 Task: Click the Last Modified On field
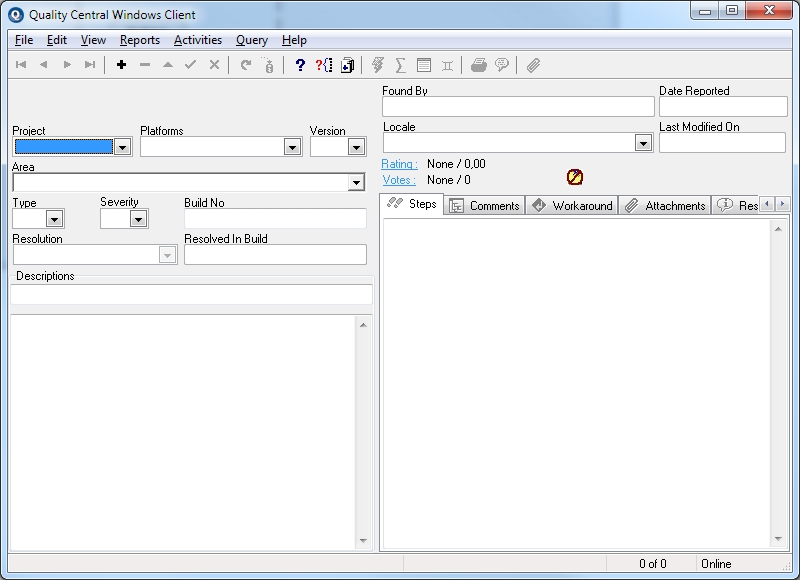722,143
